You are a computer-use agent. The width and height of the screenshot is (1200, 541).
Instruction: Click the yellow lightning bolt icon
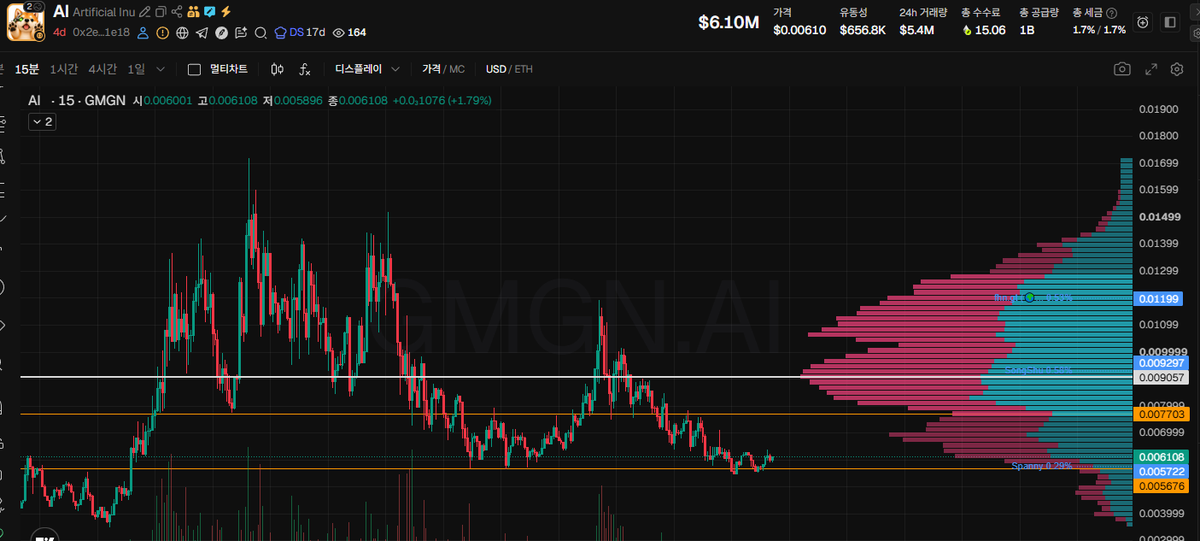click(x=226, y=12)
